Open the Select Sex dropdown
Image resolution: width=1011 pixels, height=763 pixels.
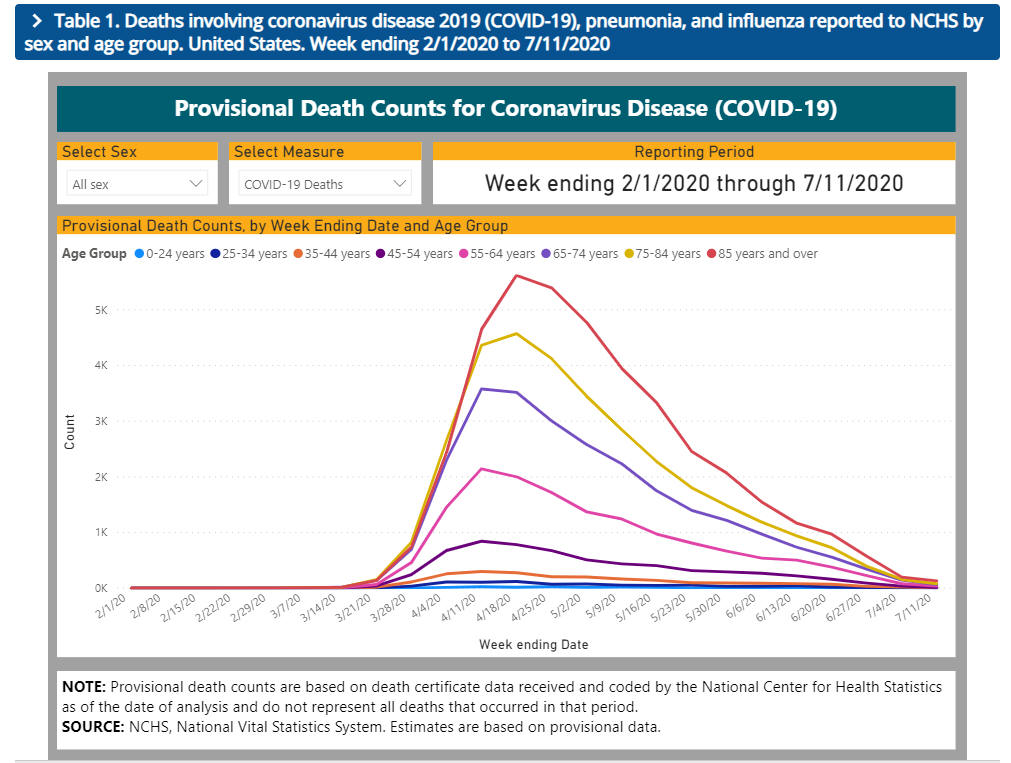click(x=138, y=184)
